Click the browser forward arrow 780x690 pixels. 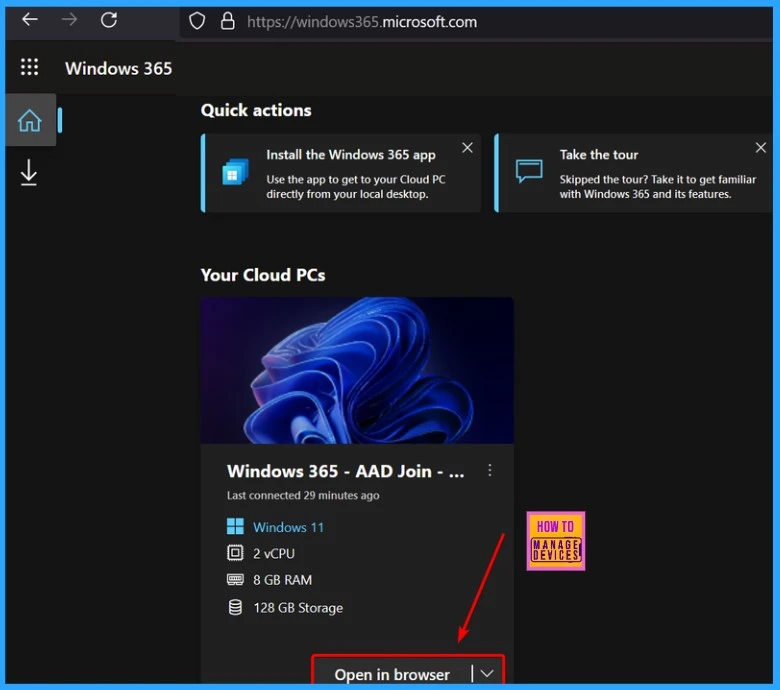click(69, 20)
